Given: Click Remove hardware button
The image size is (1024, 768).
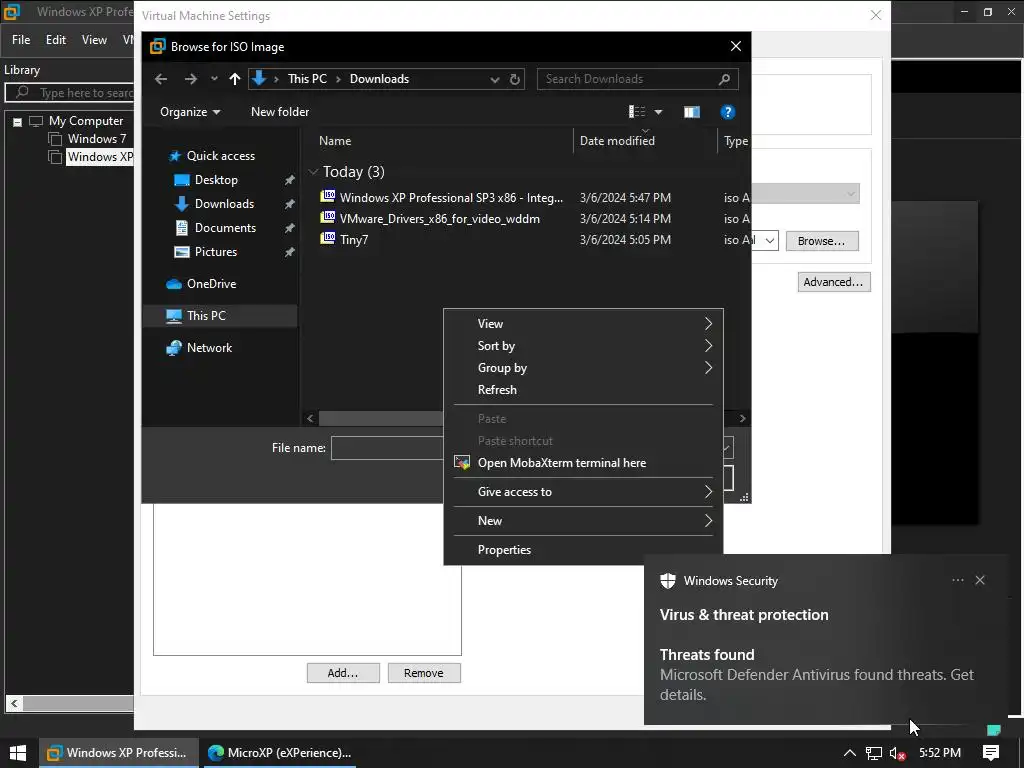Looking at the screenshot, I should coord(424,673).
